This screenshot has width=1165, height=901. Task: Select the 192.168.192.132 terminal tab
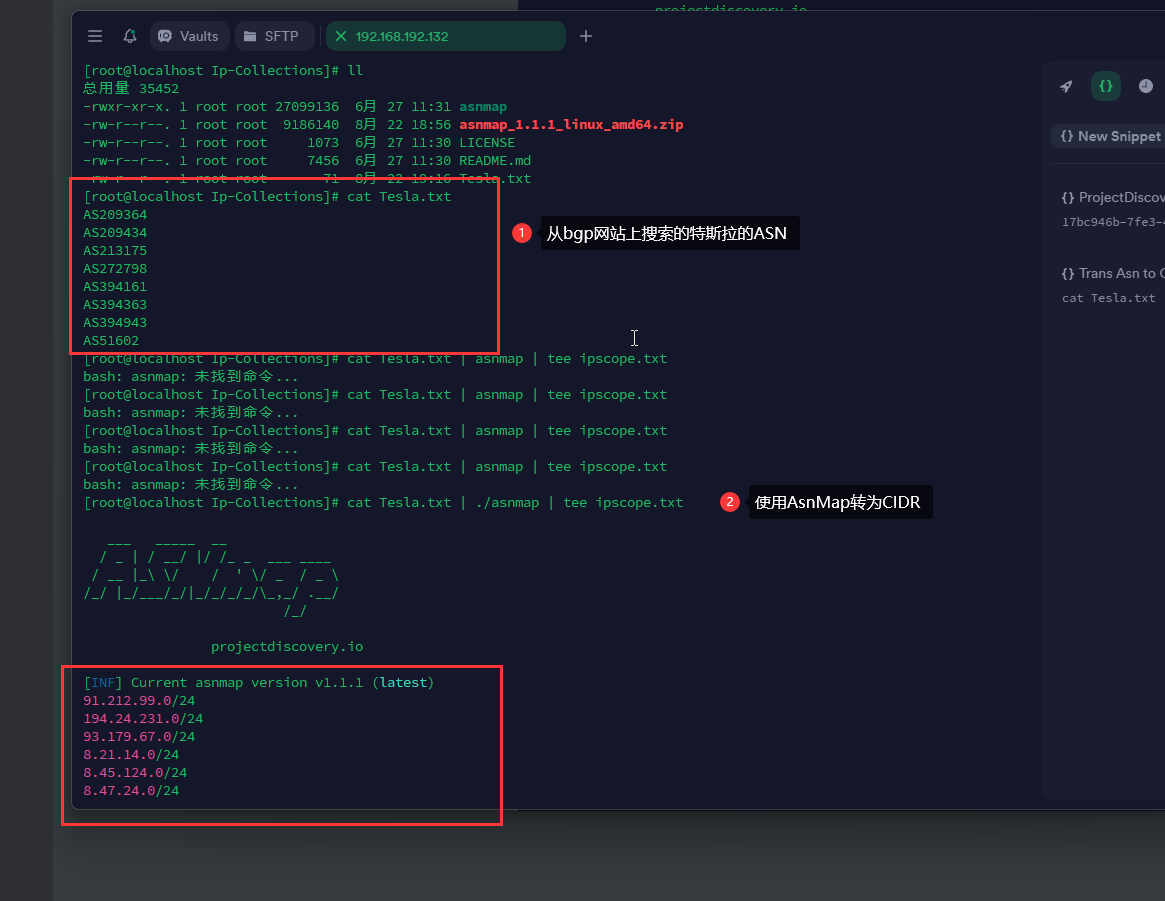tap(446, 36)
